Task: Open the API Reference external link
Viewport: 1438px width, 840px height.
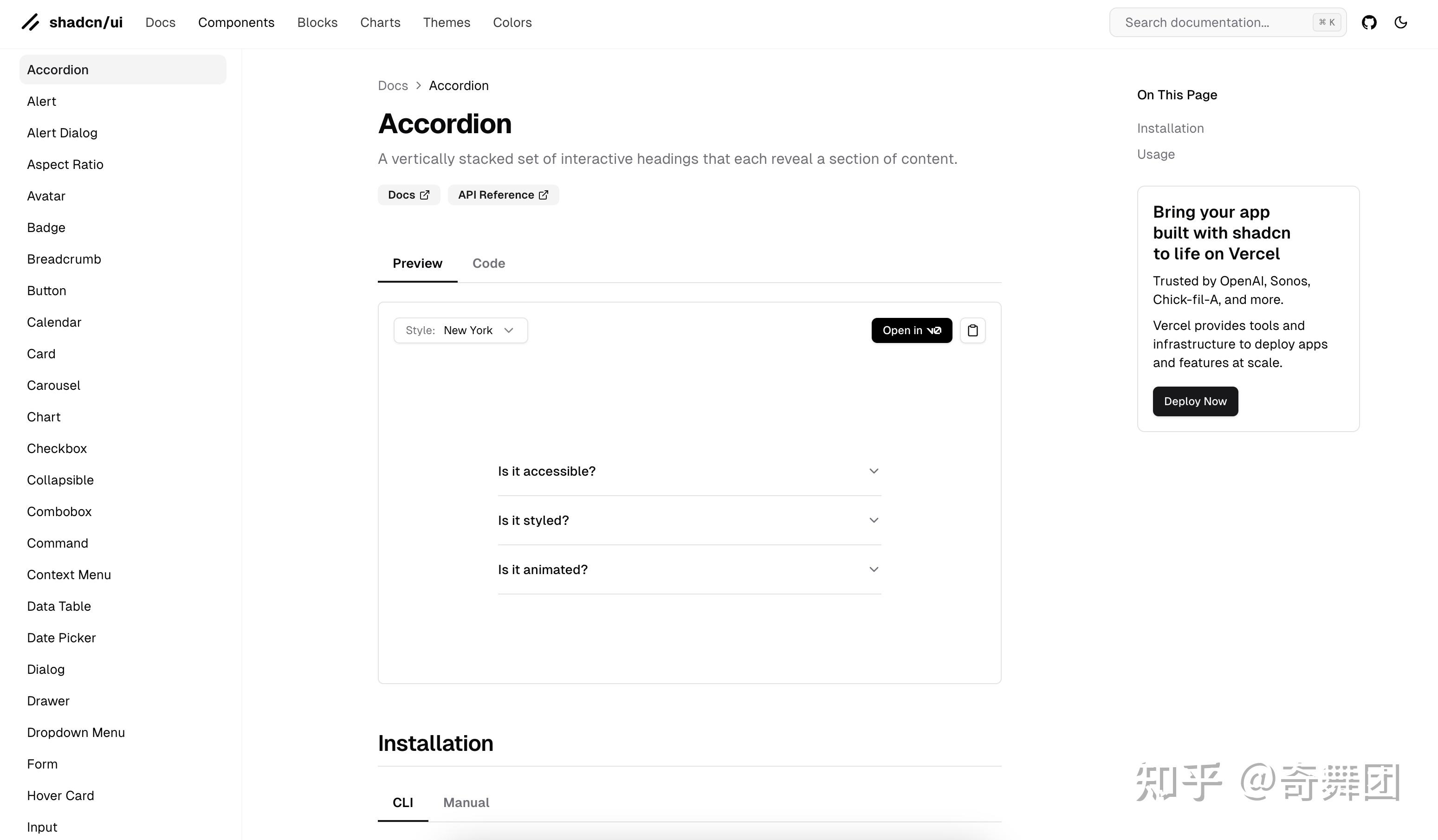Action: (x=503, y=194)
